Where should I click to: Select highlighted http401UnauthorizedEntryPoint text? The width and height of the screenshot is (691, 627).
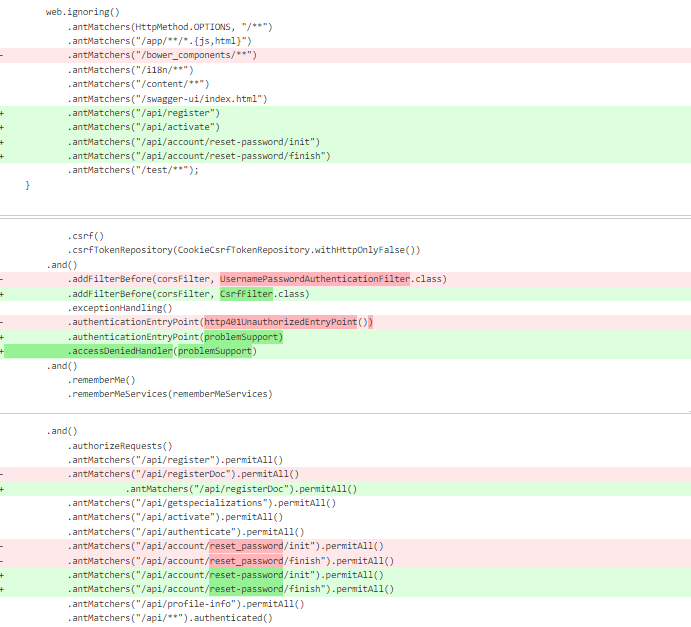(x=280, y=322)
